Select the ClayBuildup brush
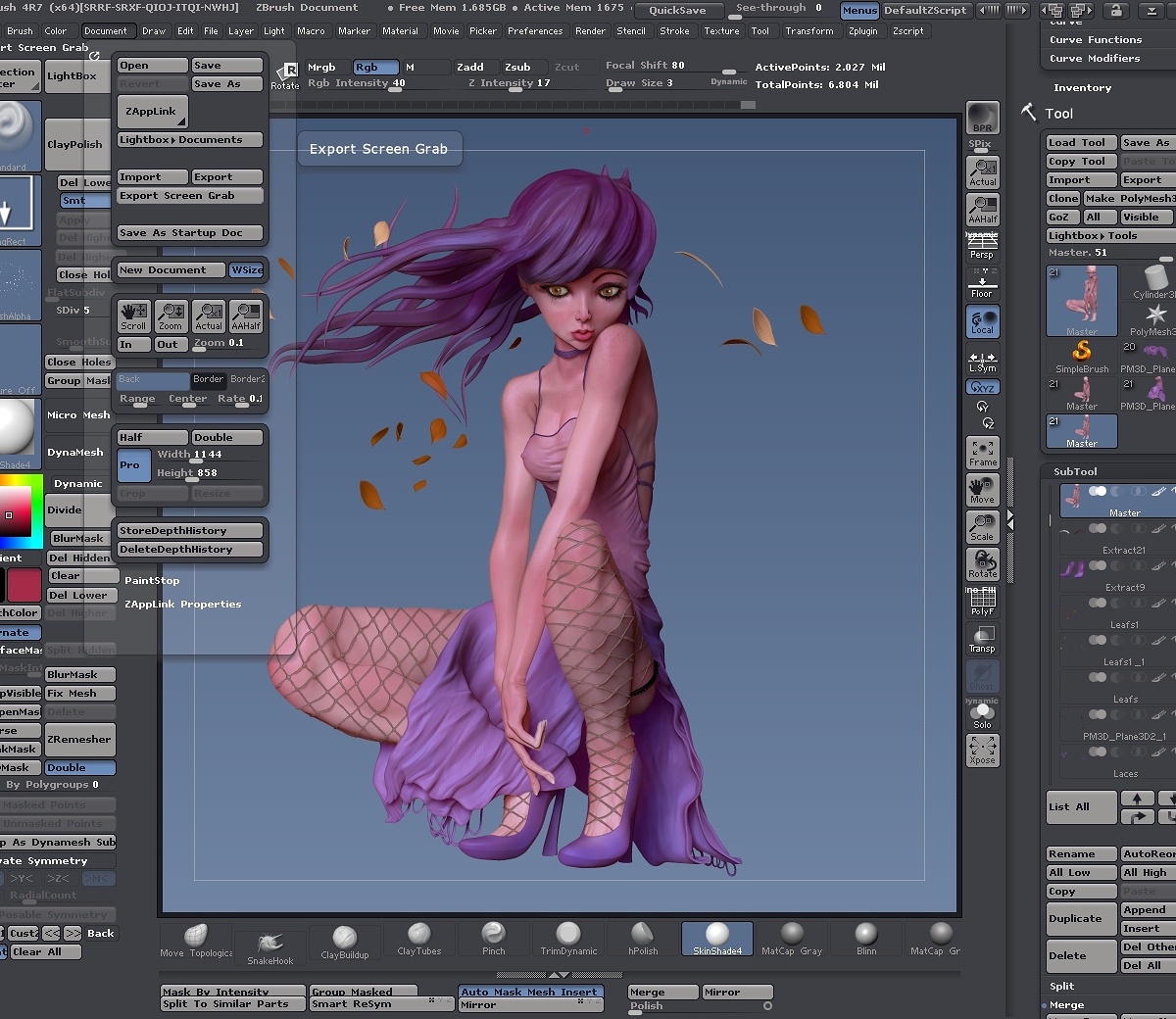Viewport: 1176px width, 1019px height. point(345,943)
